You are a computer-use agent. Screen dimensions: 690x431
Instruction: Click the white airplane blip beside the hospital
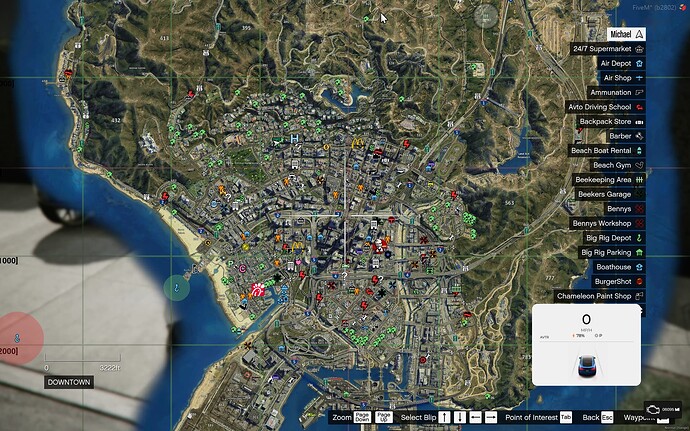pos(277,142)
